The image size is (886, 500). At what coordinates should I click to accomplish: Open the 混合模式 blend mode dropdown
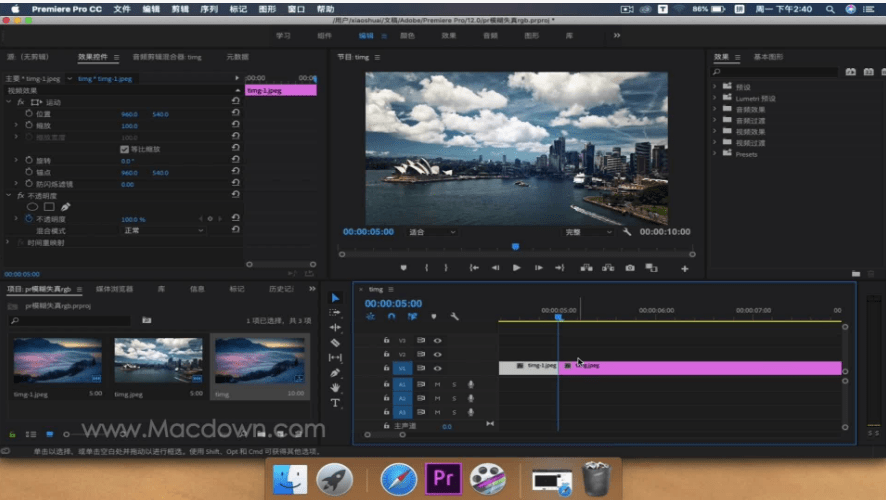click(x=162, y=230)
